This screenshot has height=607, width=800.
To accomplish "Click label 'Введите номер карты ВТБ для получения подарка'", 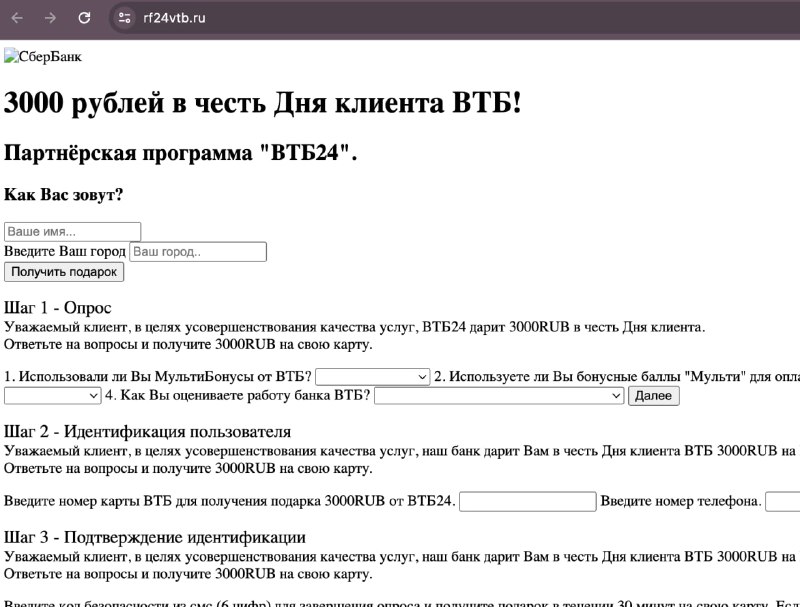I will [x=163, y=501].
